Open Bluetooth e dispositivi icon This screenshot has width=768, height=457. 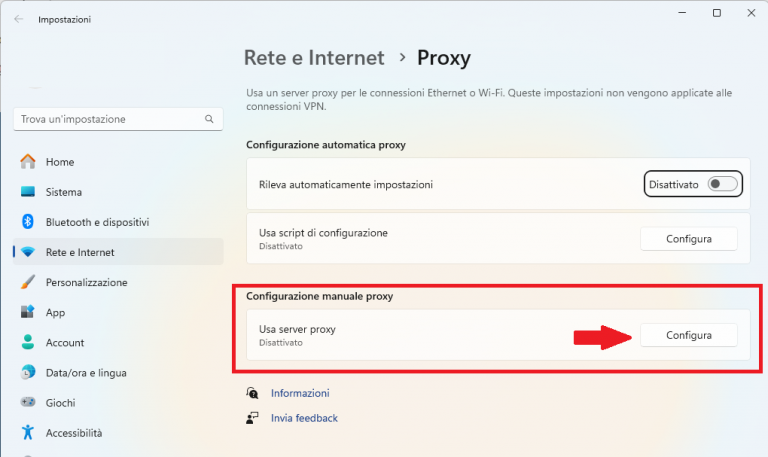(x=28, y=222)
